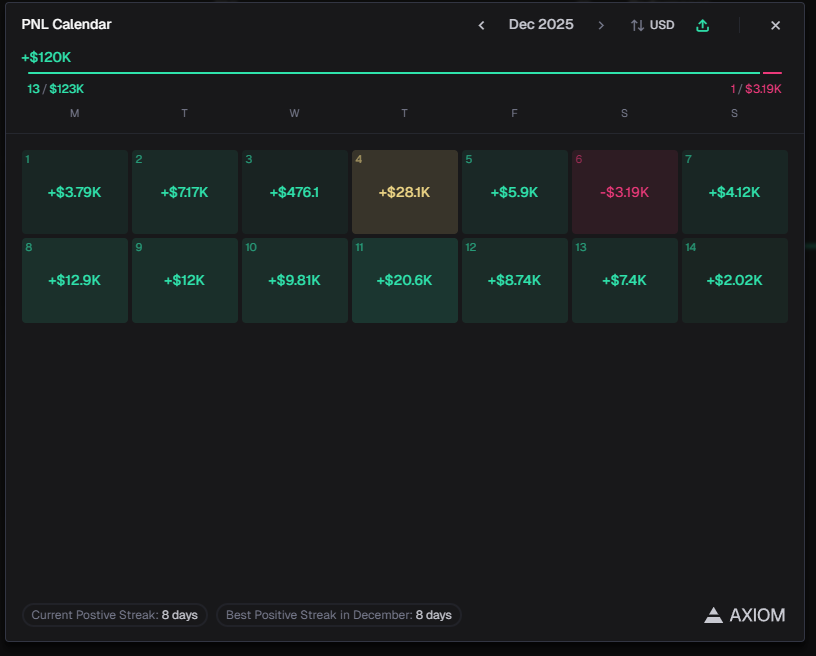Click the W weekday column header
Screen dimensions: 816x656
295,113
